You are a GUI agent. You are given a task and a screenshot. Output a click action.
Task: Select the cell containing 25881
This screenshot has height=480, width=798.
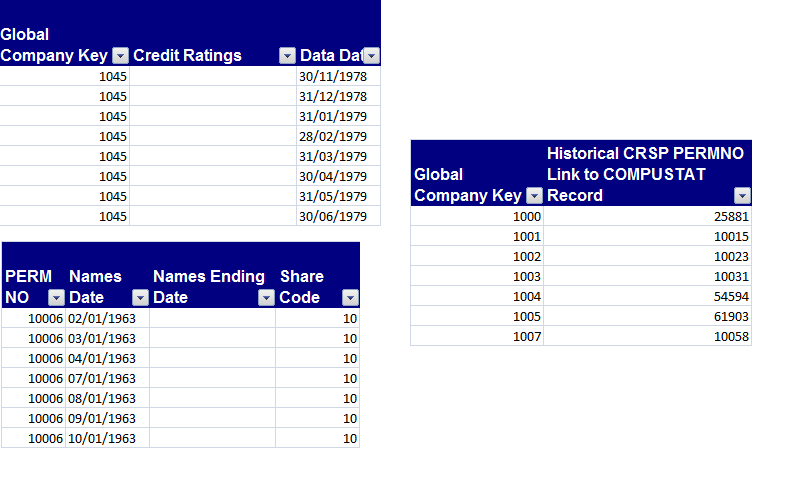(647, 216)
